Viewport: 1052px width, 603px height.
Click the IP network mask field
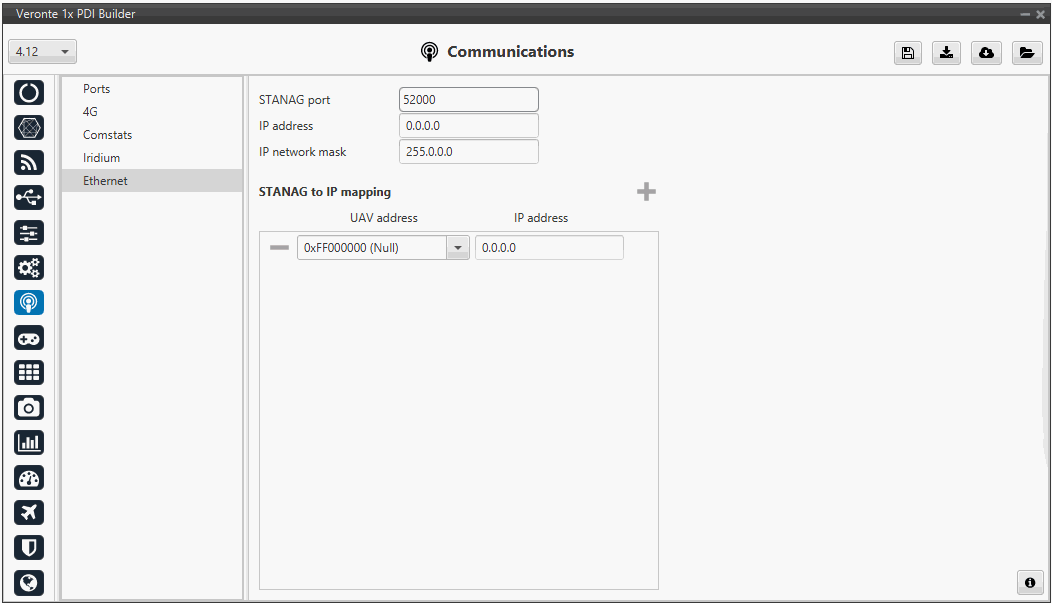(x=468, y=152)
